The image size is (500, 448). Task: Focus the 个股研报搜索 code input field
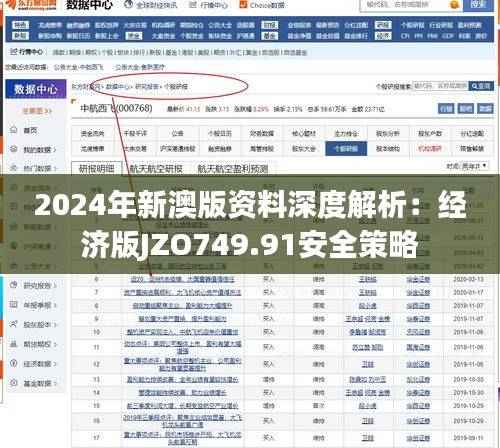coord(440,86)
